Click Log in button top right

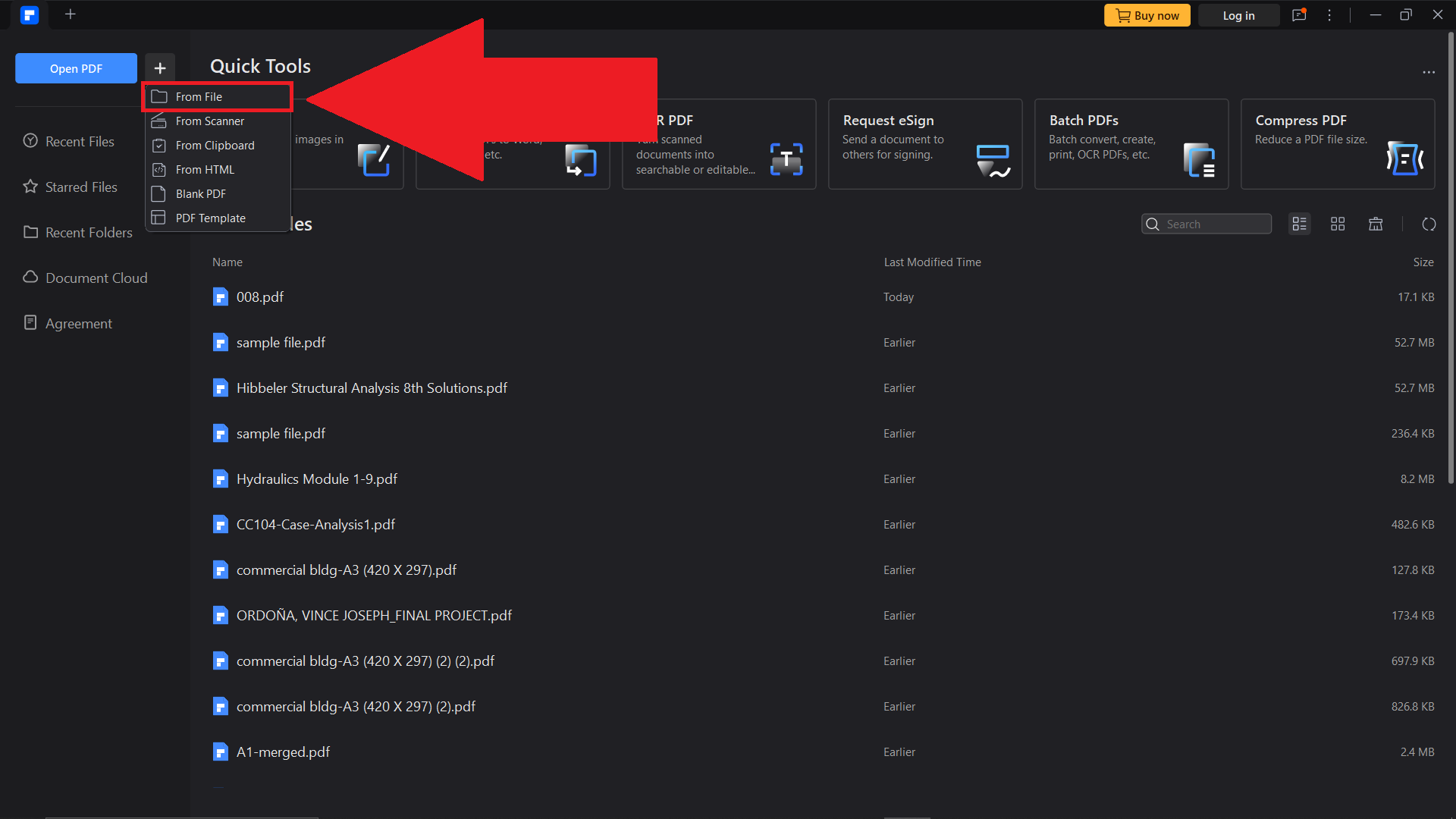click(x=1239, y=14)
